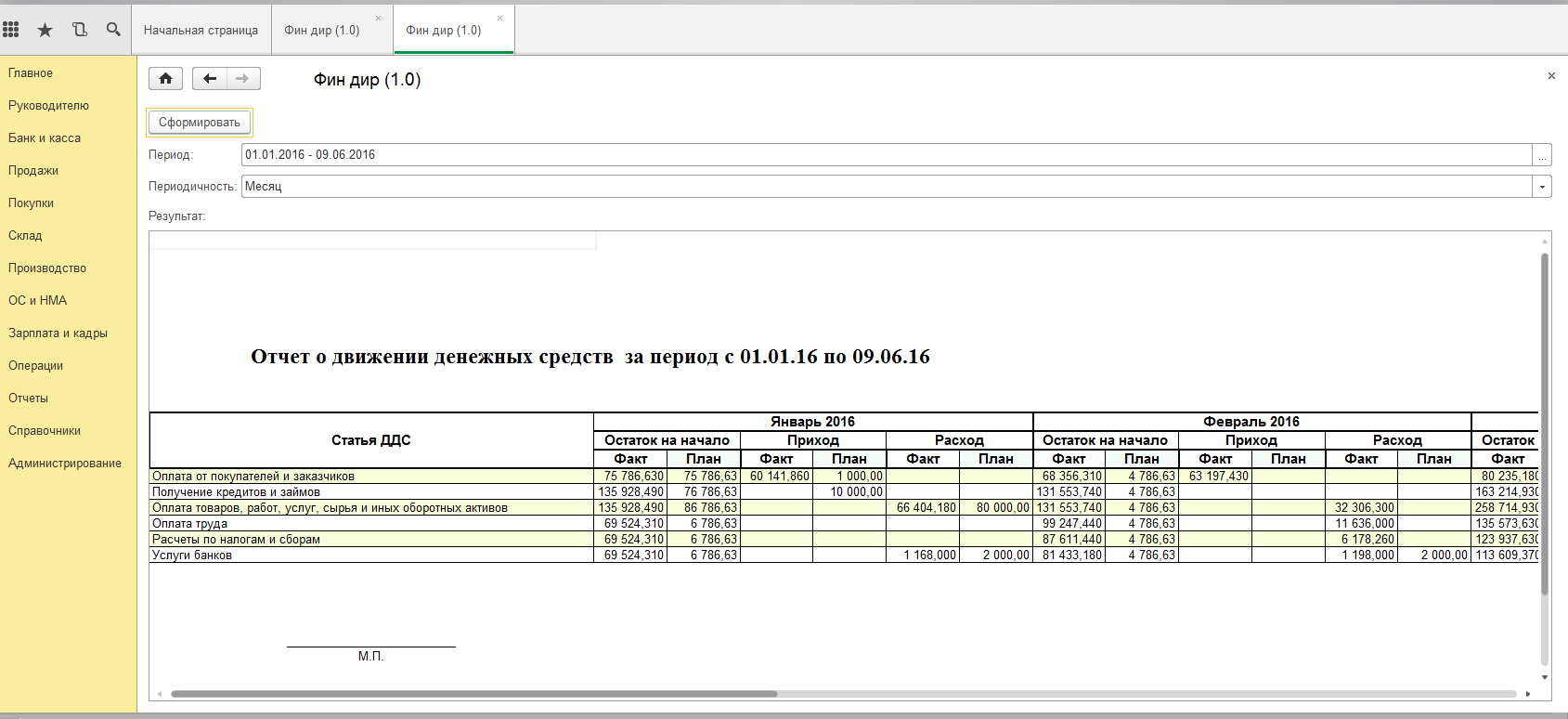Click the Периодичность field showing Месяц

(x=887, y=187)
